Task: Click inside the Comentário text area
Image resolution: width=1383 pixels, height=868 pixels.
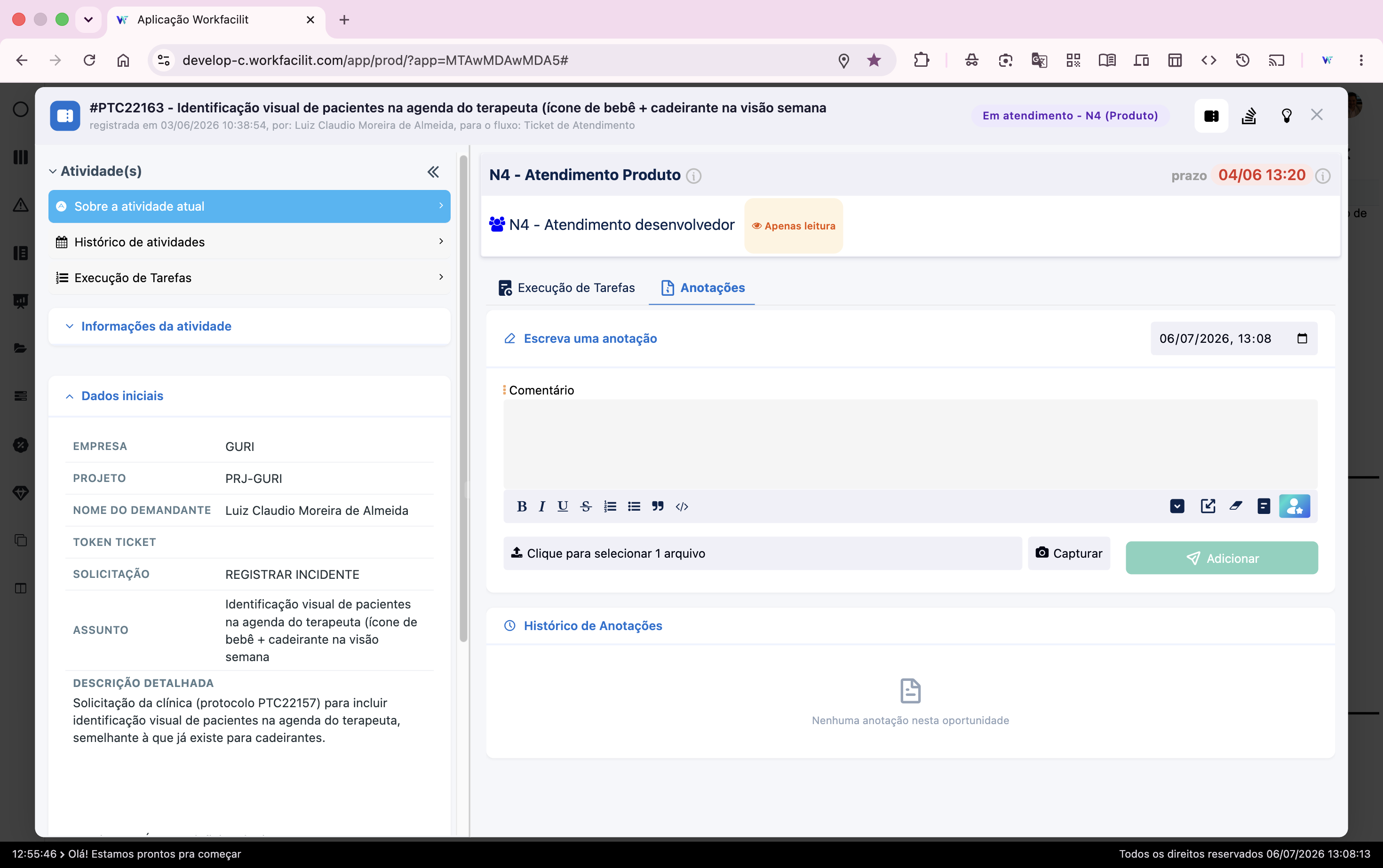Action: click(x=910, y=445)
